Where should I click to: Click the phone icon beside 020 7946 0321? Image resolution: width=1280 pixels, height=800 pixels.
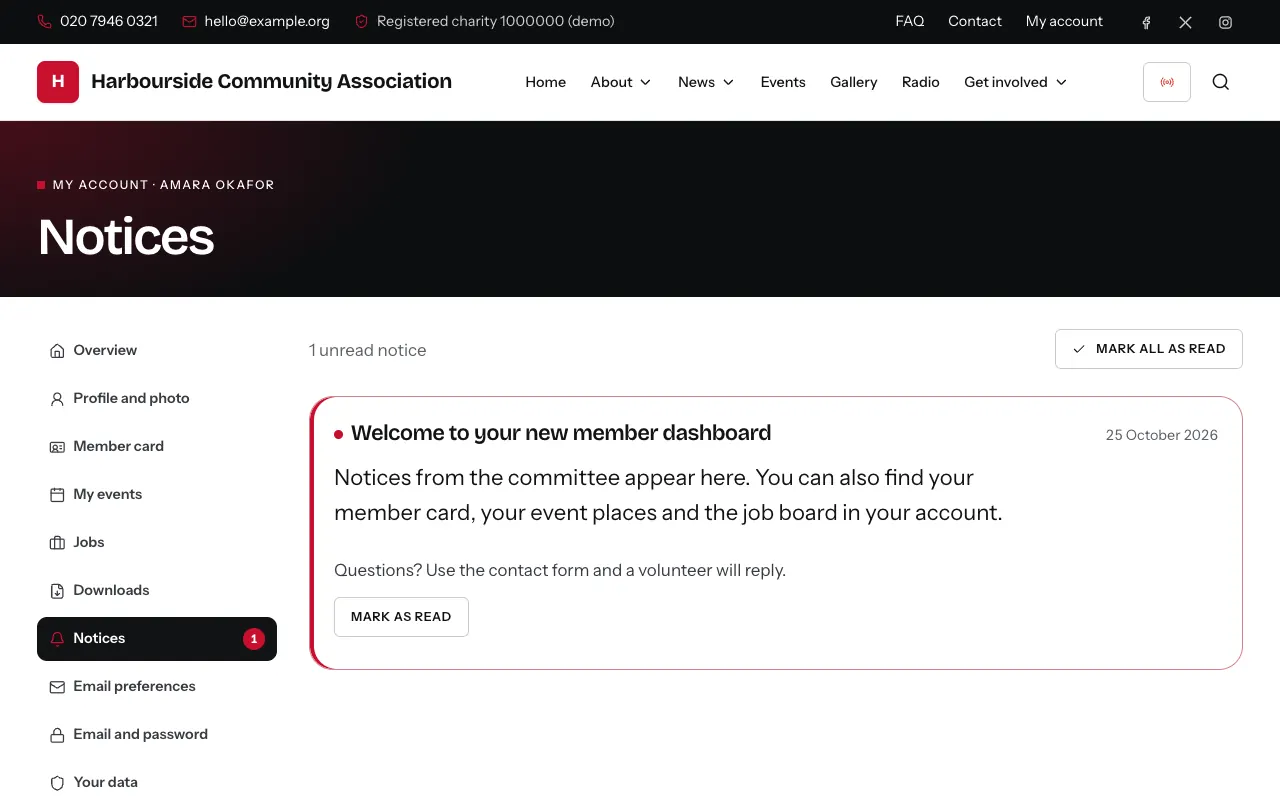pos(44,21)
